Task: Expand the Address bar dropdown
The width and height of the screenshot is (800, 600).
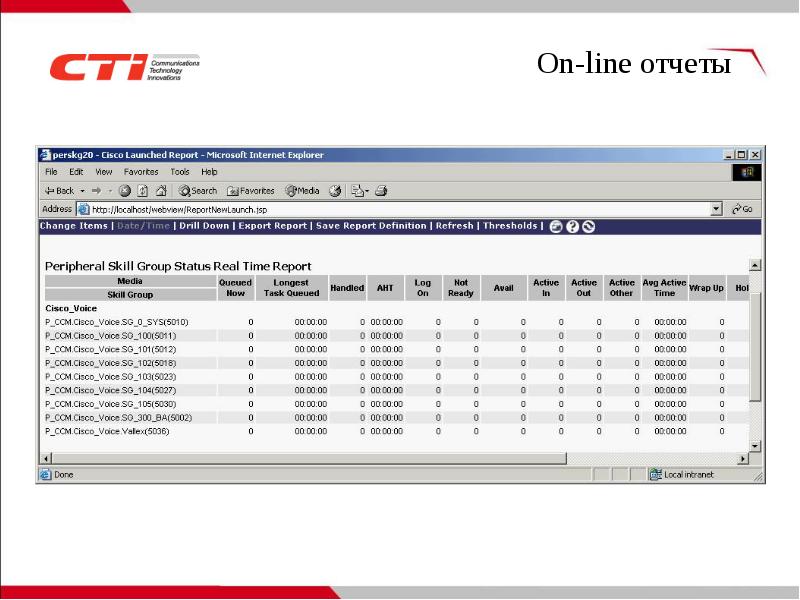Action: [716, 209]
